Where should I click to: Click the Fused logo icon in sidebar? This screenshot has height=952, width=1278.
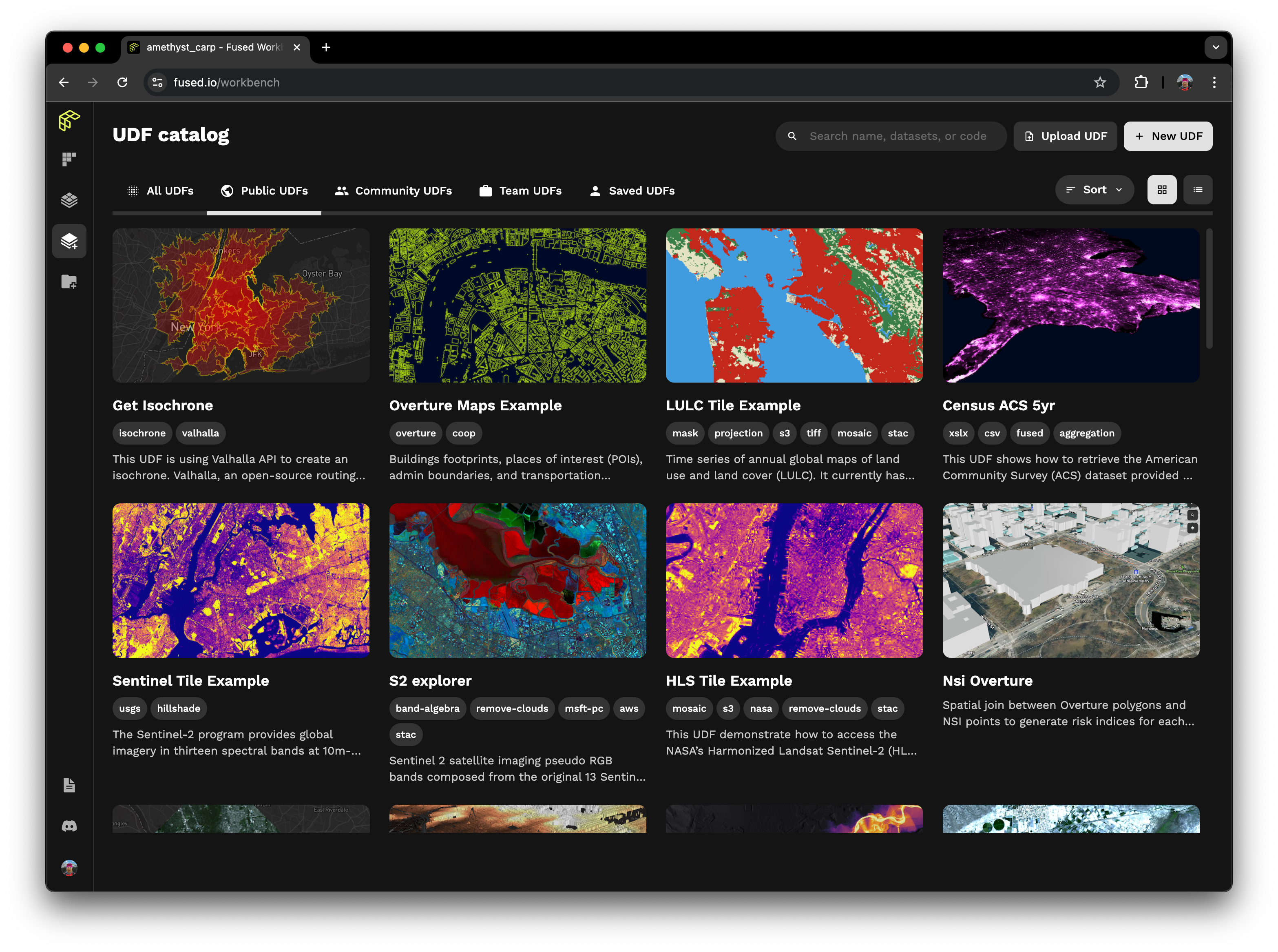(69, 120)
